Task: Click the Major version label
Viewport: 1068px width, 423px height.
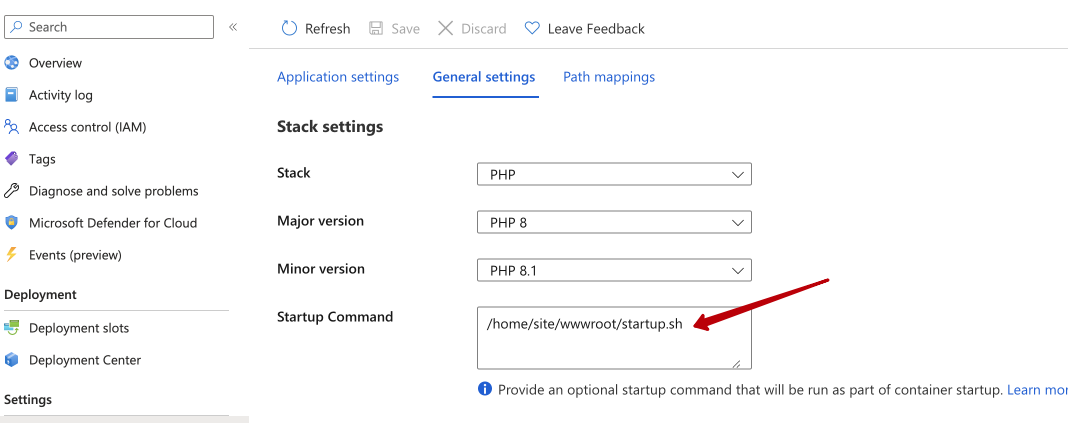Action: pyautogui.click(x=321, y=221)
